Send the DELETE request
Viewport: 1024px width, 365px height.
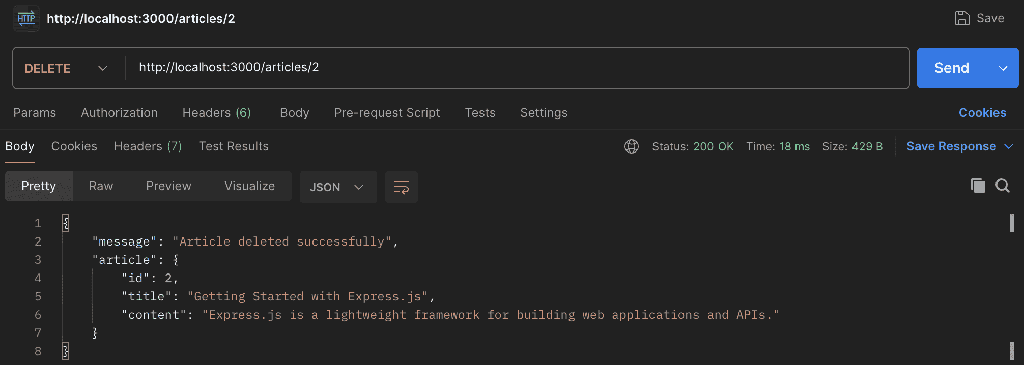(x=952, y=68)
